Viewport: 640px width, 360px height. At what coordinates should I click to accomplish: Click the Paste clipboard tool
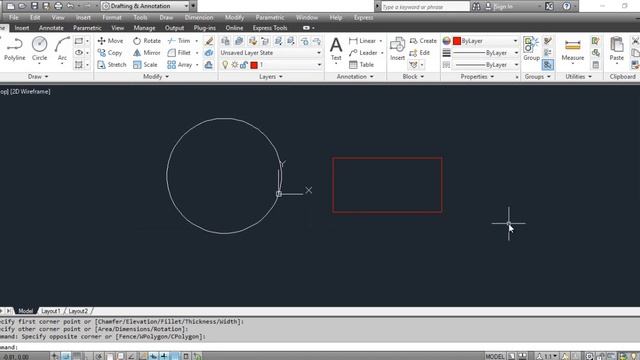pos(616,49)
